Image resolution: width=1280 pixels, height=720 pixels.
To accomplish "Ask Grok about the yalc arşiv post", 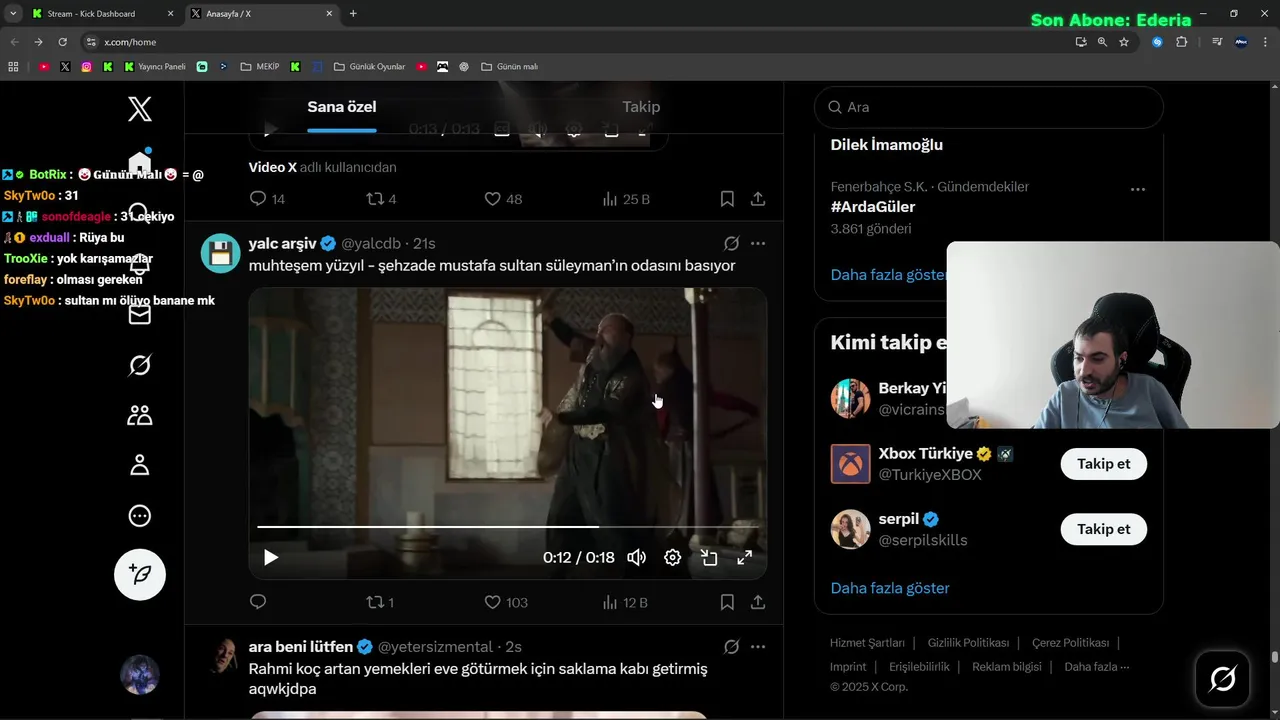I will [x=731, y=243].
